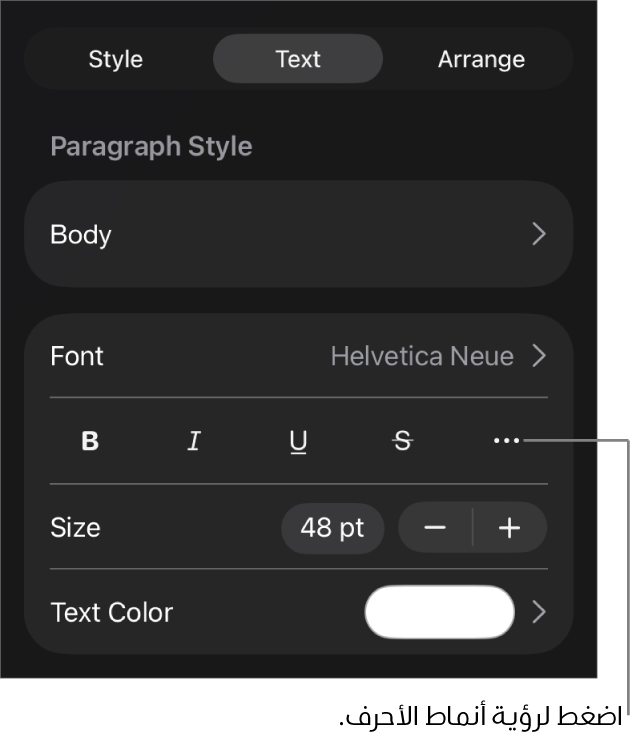Toggle underline text formatting
Image resolution: width=630 pixels, height=745 pixels.
pos(298,441)
